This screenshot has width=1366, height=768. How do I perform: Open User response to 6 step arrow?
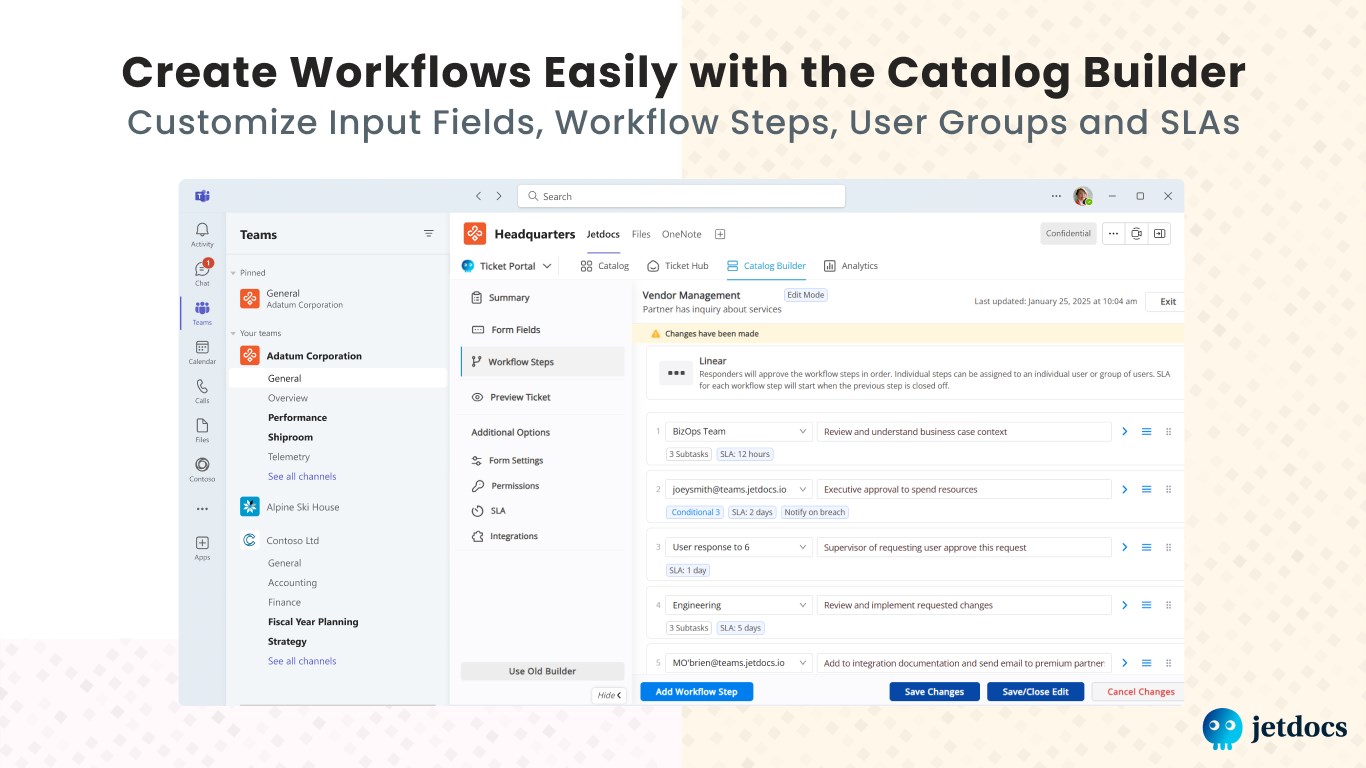(x=1124, y=547)
